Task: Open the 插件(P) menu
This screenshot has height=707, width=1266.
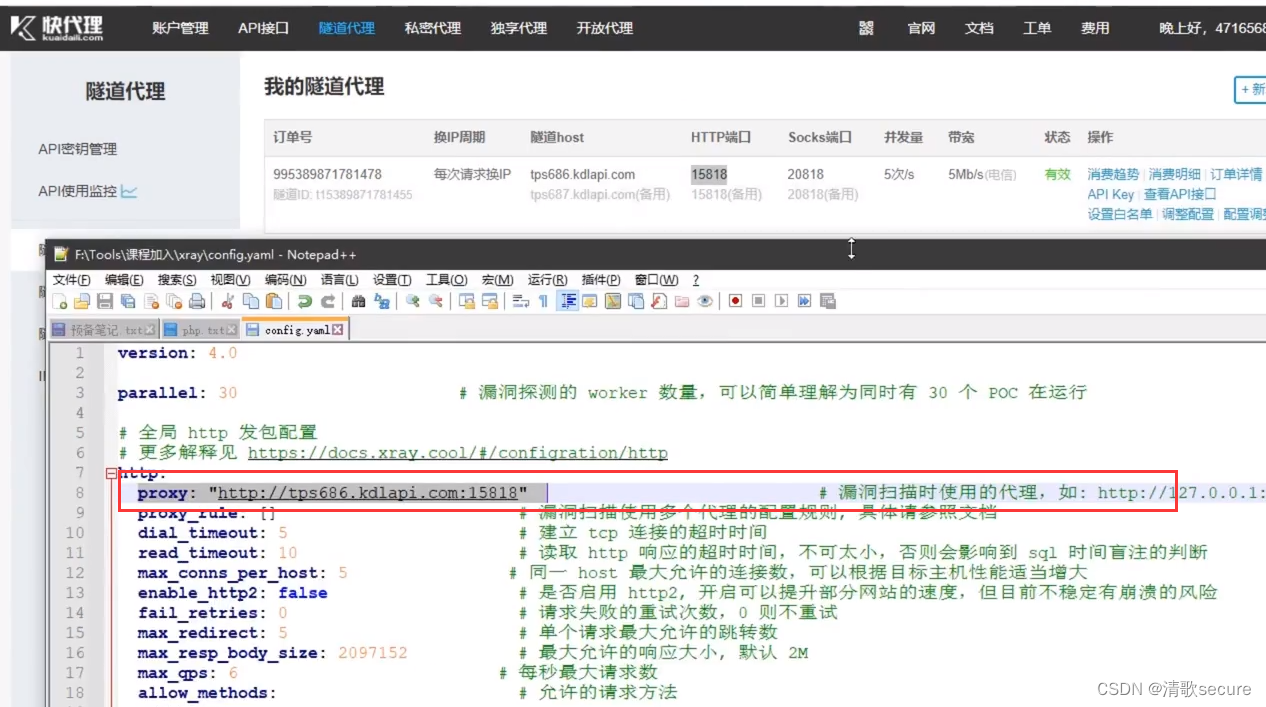Action: point(601,280)
